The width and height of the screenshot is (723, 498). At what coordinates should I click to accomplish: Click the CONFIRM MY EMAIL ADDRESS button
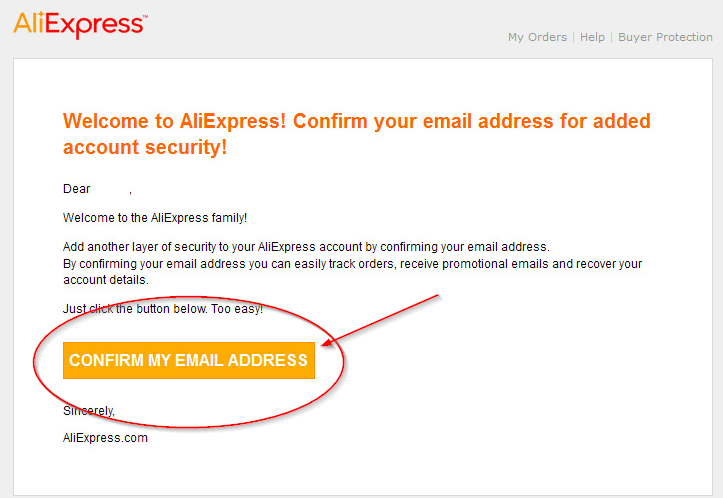click(x=189, y=360)
